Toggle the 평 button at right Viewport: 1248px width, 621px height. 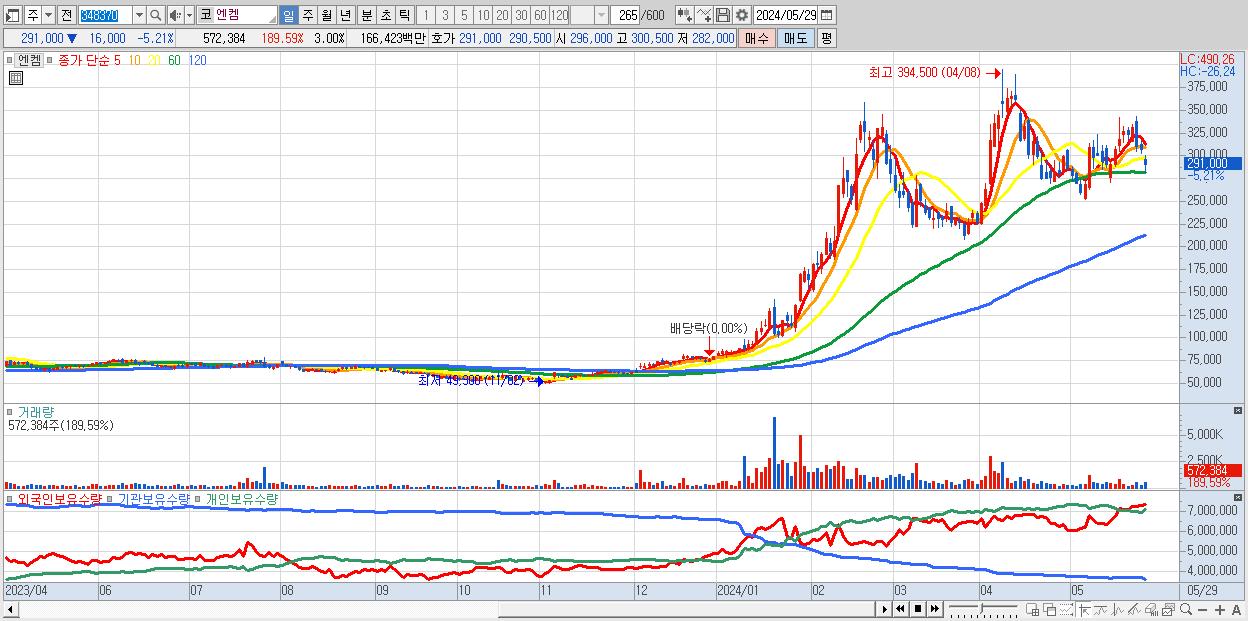tap(826, 38)
